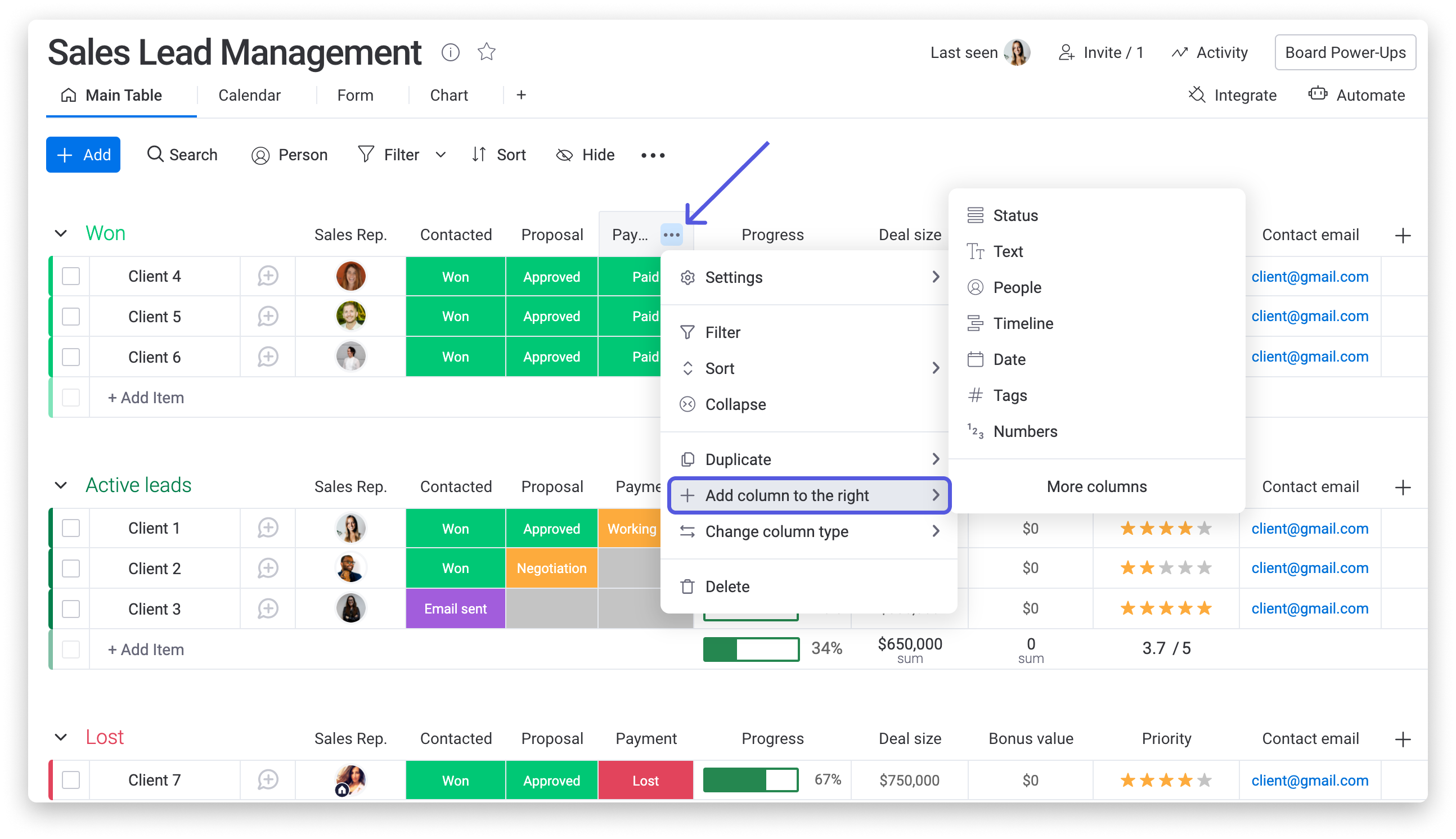Switch to the Calendar tab
The height and width of the screenshot is (839, 1456).
249,95
